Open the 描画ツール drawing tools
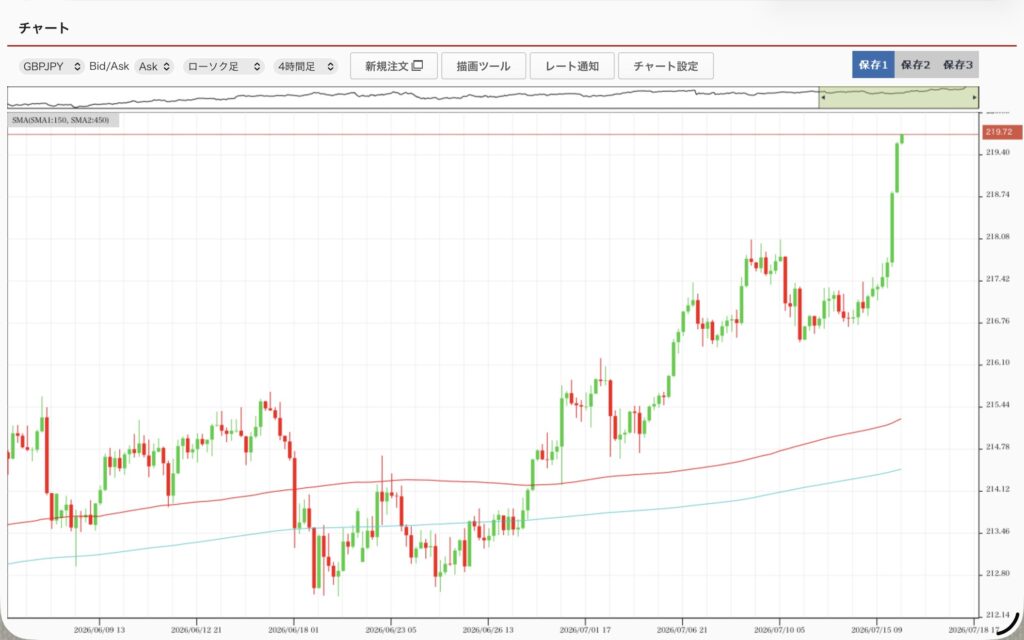Viewport: 1024px width, 640px height. coord(483,66)
